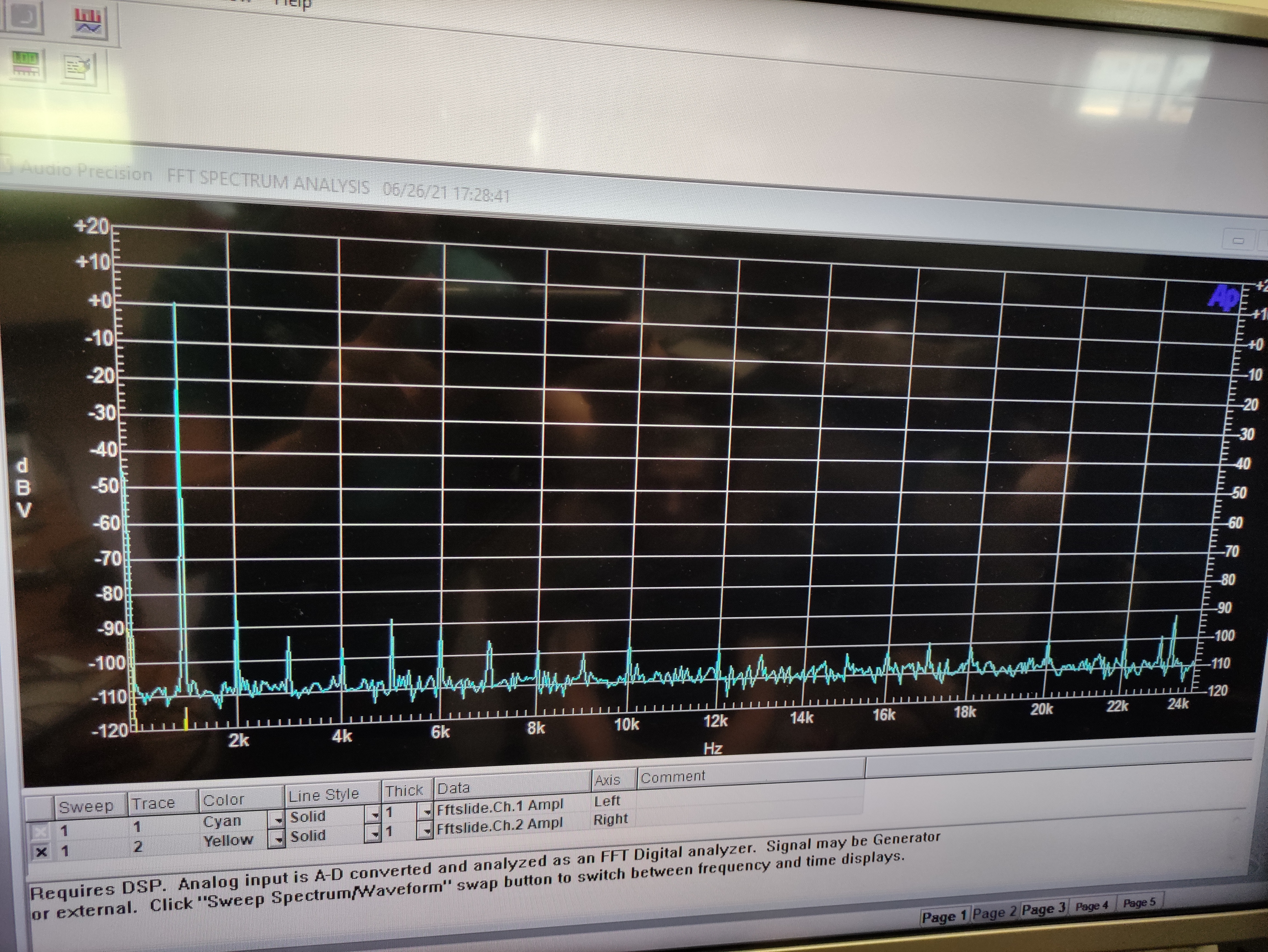1268x952 pixels.
Task: Click the 10k frequency axis label
Action: click(x=626, y=724)
